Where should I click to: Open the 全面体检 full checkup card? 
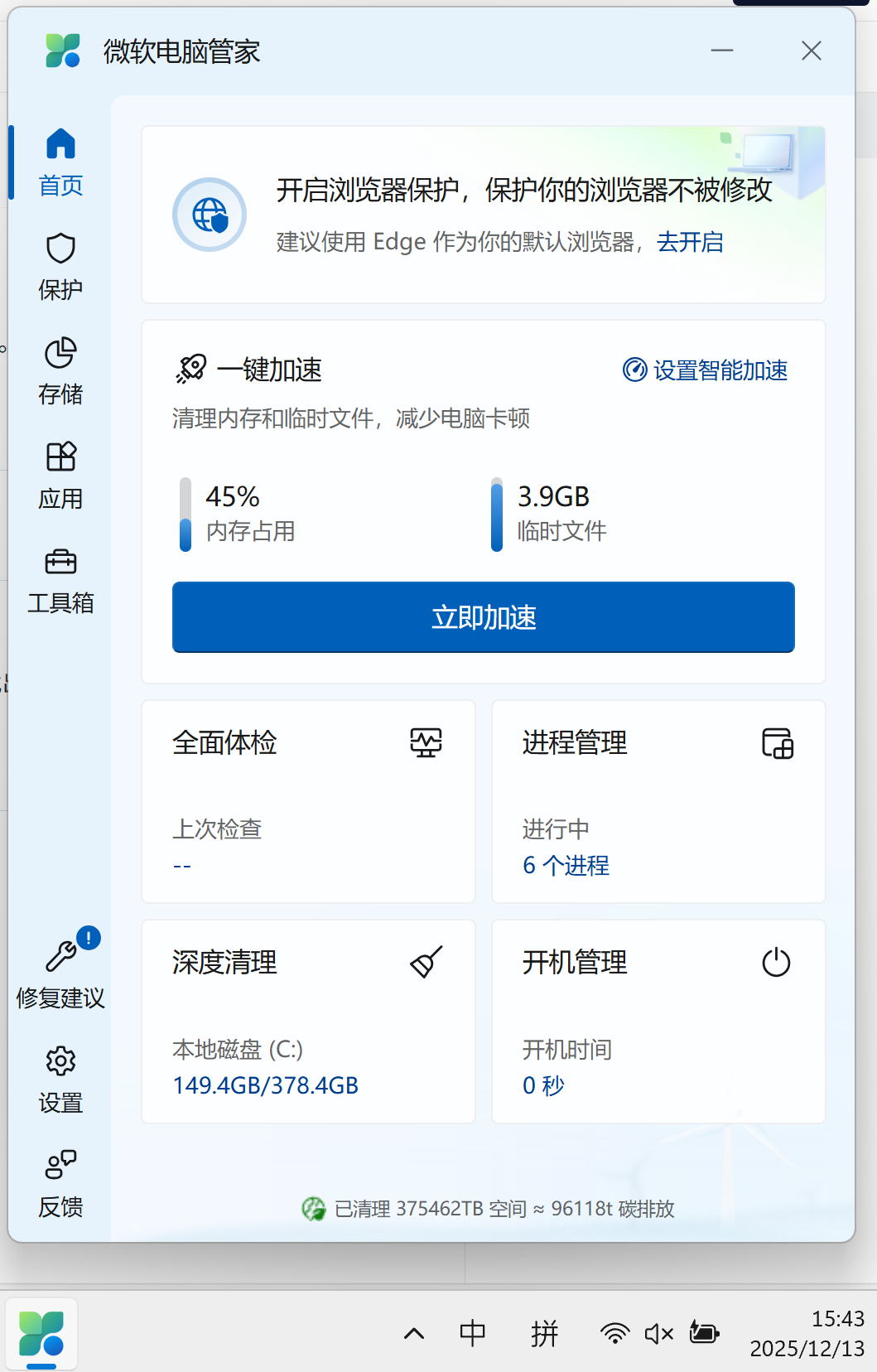coord(308,801)
